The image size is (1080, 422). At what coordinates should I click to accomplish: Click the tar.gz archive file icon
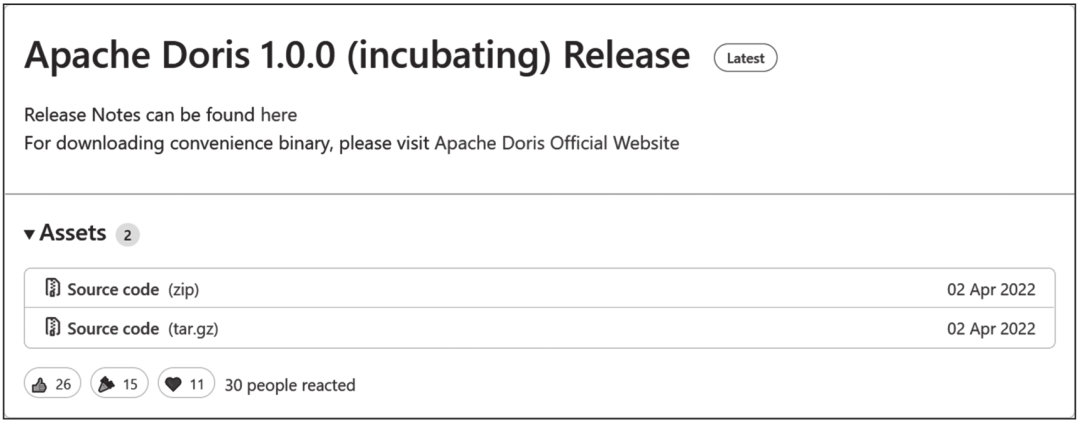(53, 328)
